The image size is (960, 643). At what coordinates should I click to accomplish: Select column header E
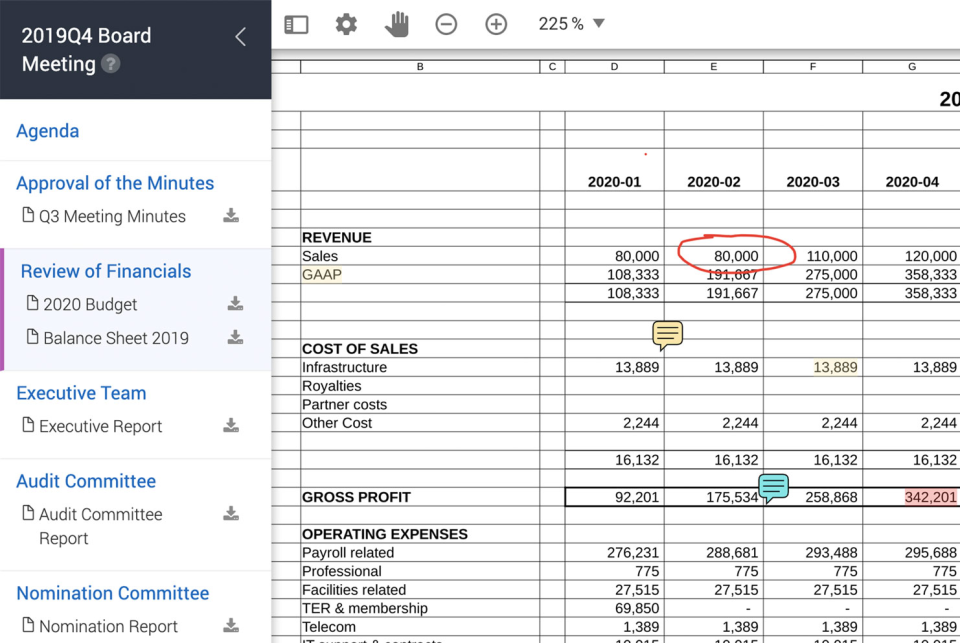(x=713, y=66)
